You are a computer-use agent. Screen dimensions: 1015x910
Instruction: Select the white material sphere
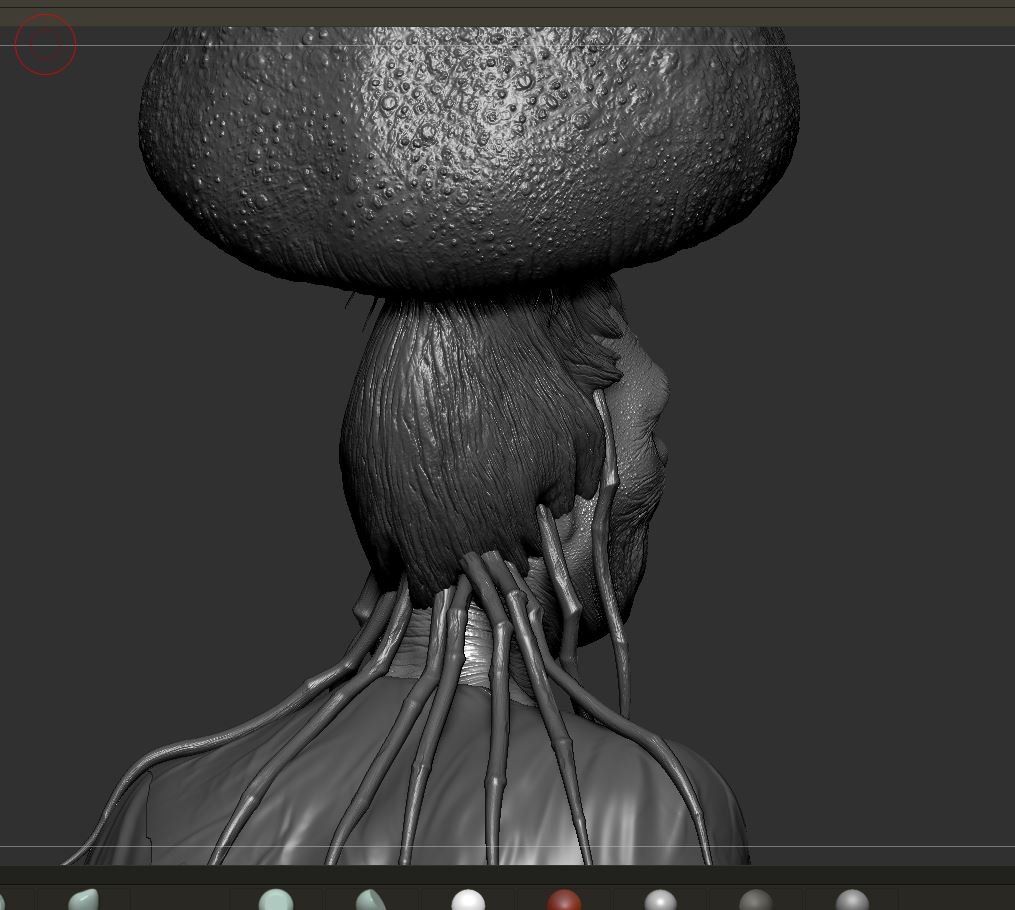click(468, 900)
